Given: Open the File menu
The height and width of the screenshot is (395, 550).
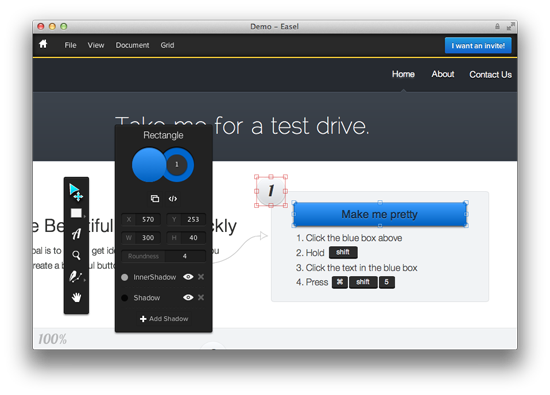Looking at the screenshot, I should pyautogui.click(x=70, y=45).
